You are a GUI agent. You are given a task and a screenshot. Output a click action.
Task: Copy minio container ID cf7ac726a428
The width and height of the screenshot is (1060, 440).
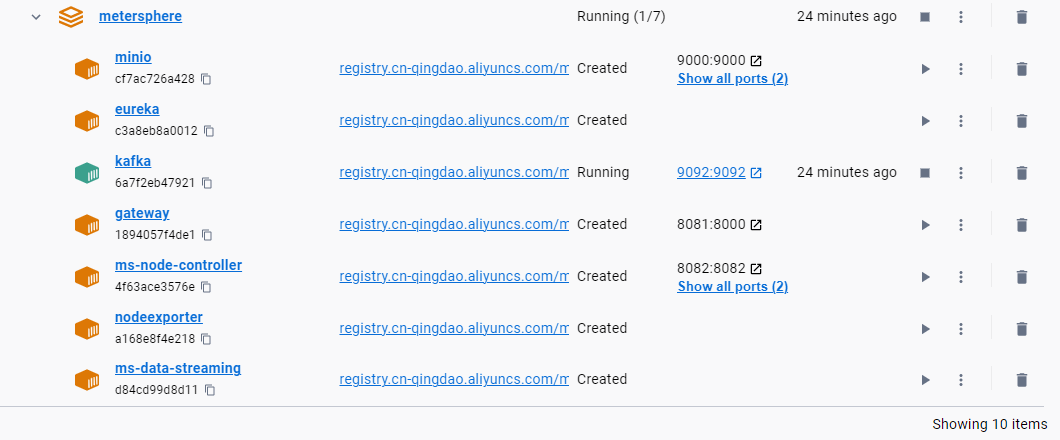click(x=207, y=79)
